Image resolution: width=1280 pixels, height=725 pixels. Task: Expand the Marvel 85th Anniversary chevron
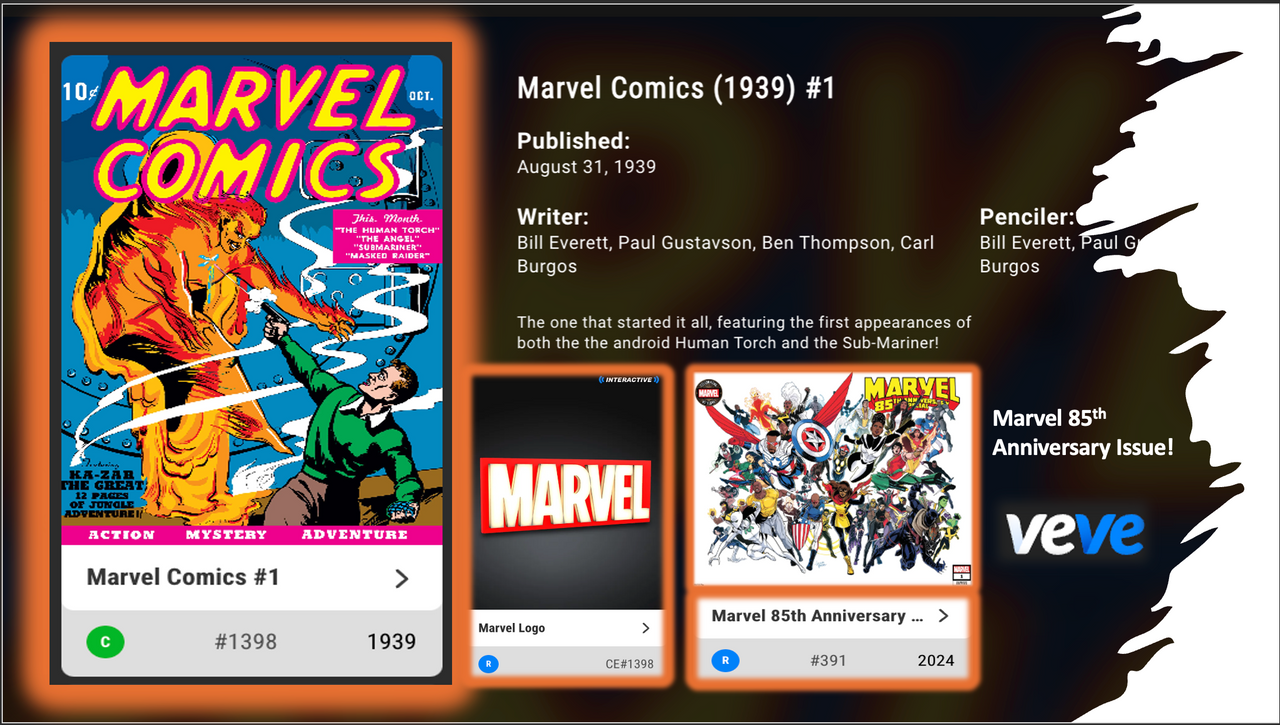[x=943, y=616]
